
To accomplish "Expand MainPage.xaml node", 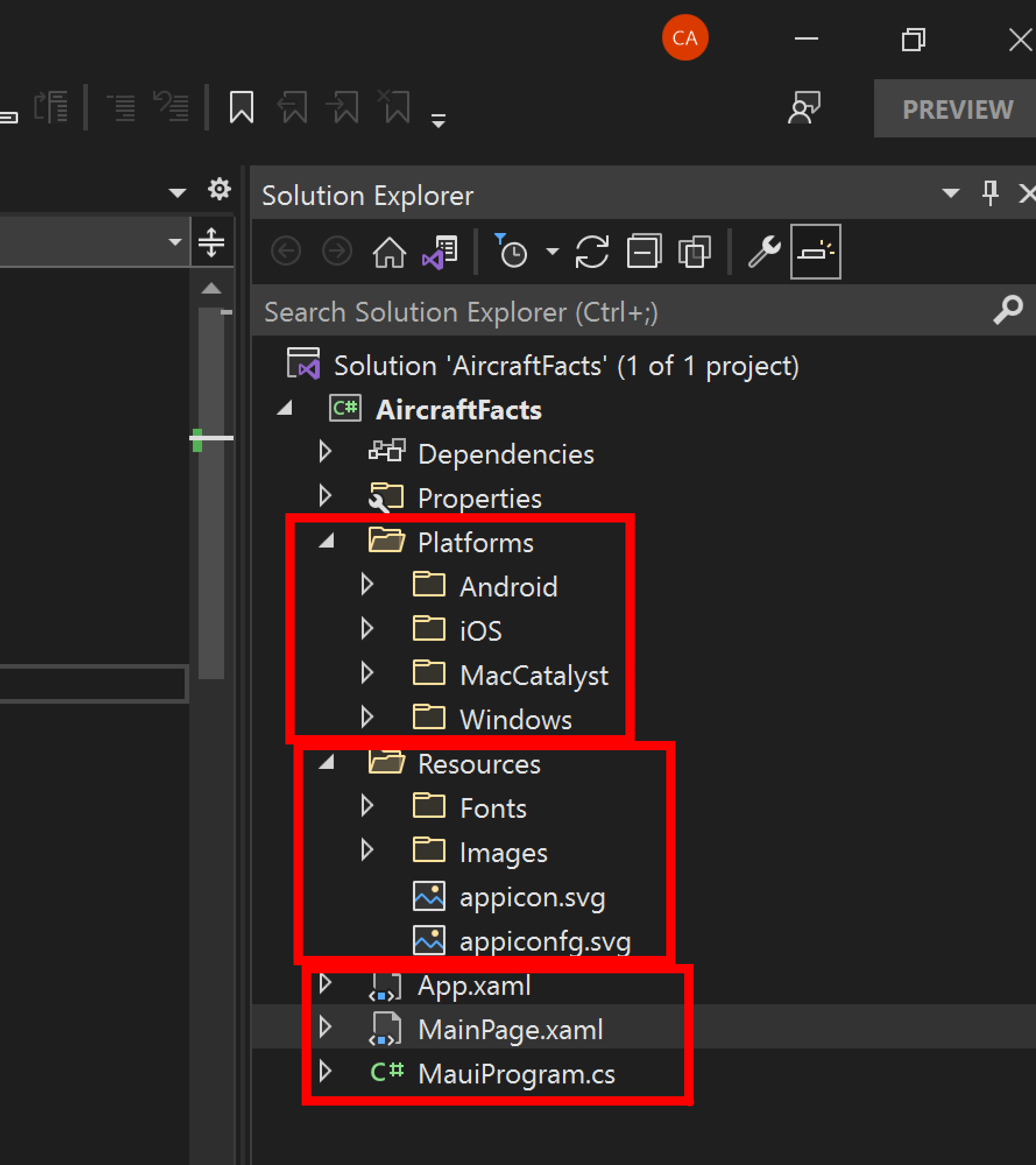I will pos(326,1028).
